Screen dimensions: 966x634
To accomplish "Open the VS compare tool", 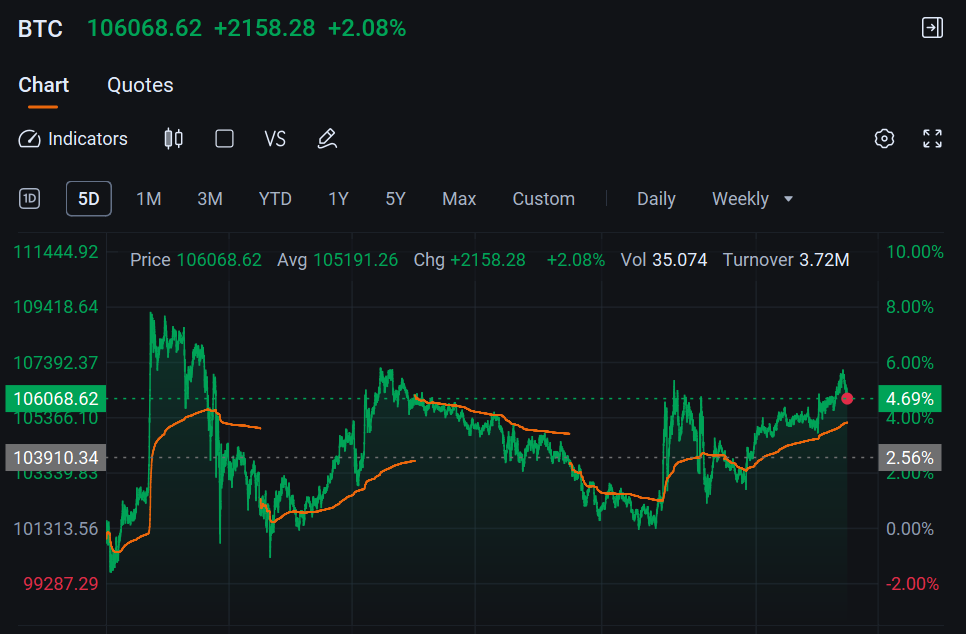I will (x=275, y=139).
